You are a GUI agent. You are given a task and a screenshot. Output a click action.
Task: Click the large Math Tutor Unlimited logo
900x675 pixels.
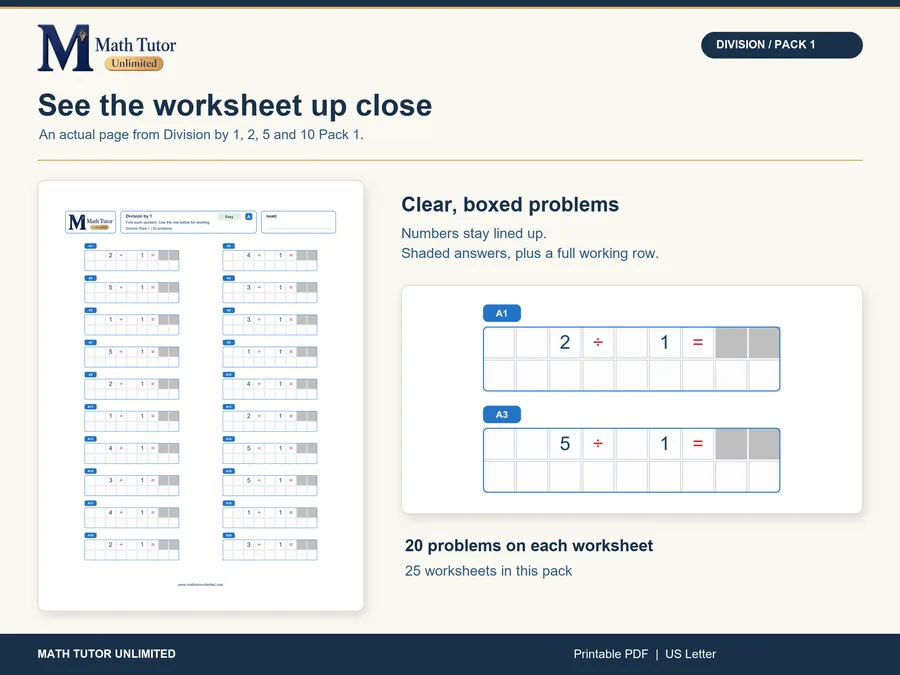point(107,48)
